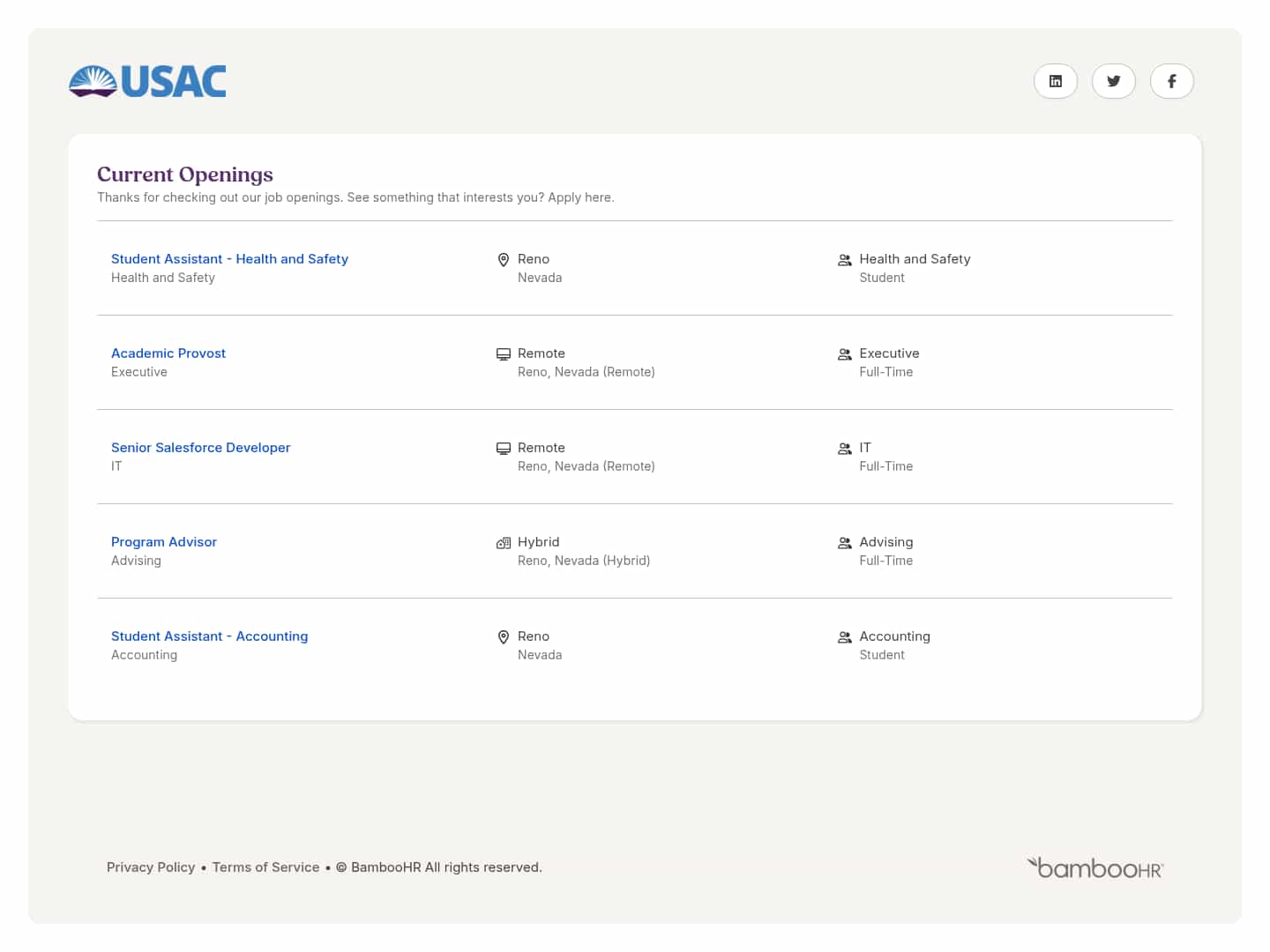Click the Hybrid building icon for Program Advisor
This screenshot has width=1270, height=952.
pos(504,543)
